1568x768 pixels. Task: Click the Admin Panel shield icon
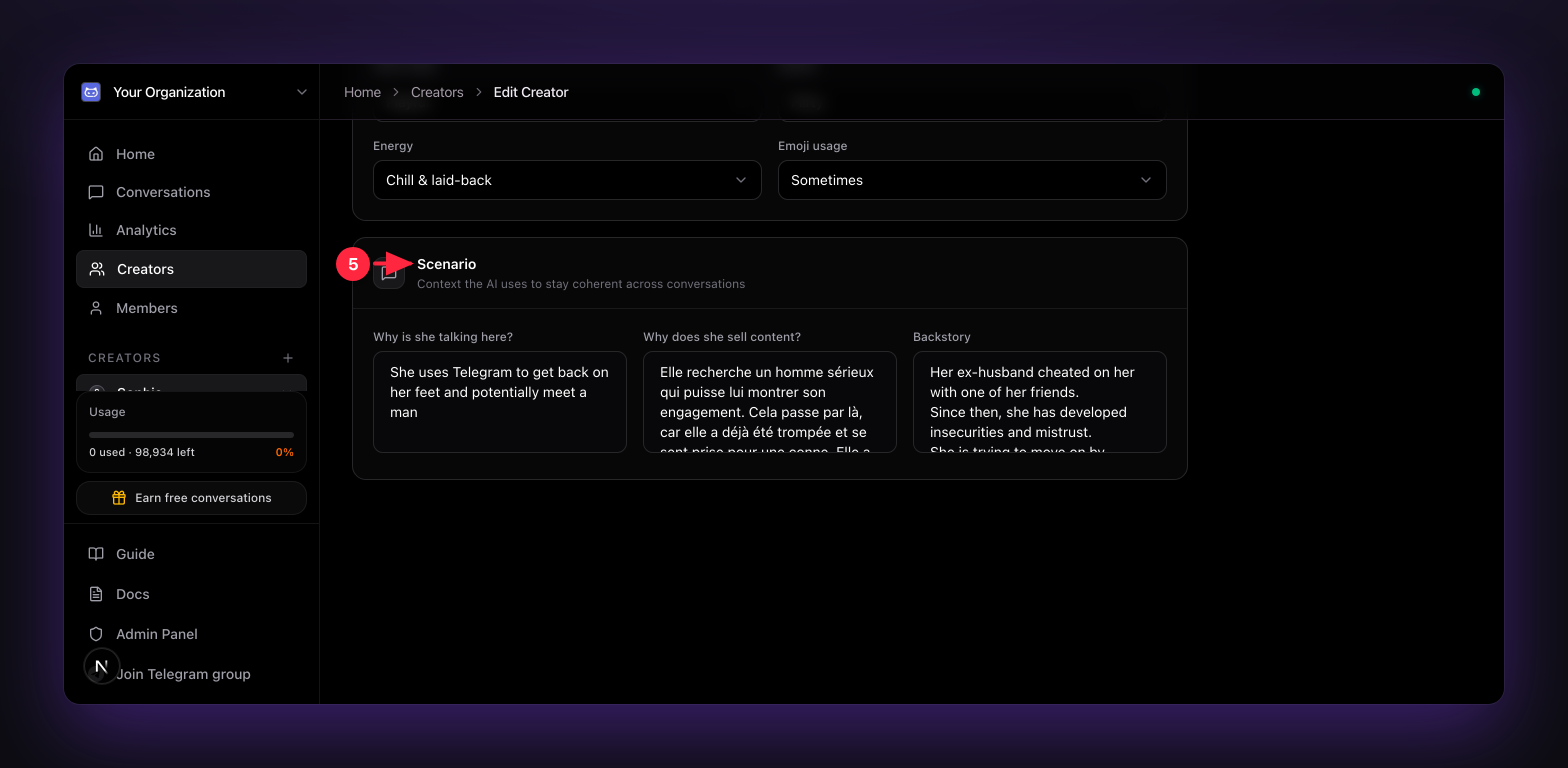click(x=96, y=634)
